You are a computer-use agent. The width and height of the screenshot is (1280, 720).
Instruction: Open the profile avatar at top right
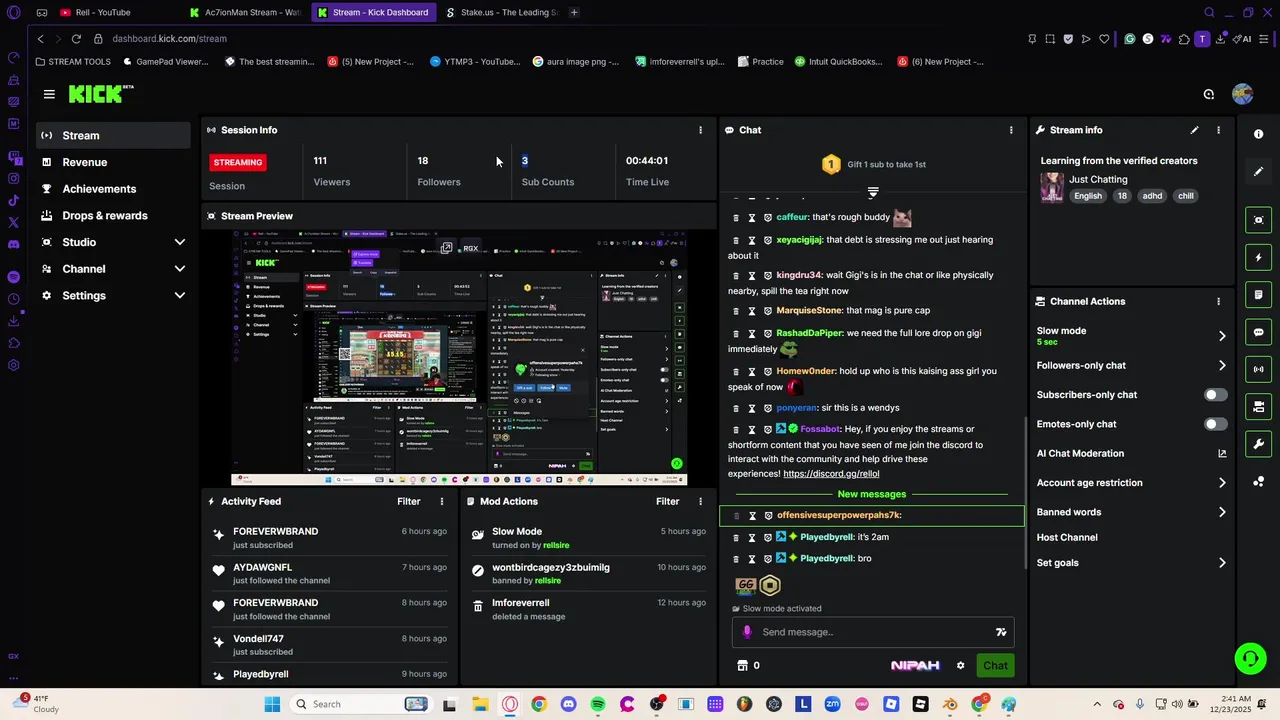[x=1243, y=94]
